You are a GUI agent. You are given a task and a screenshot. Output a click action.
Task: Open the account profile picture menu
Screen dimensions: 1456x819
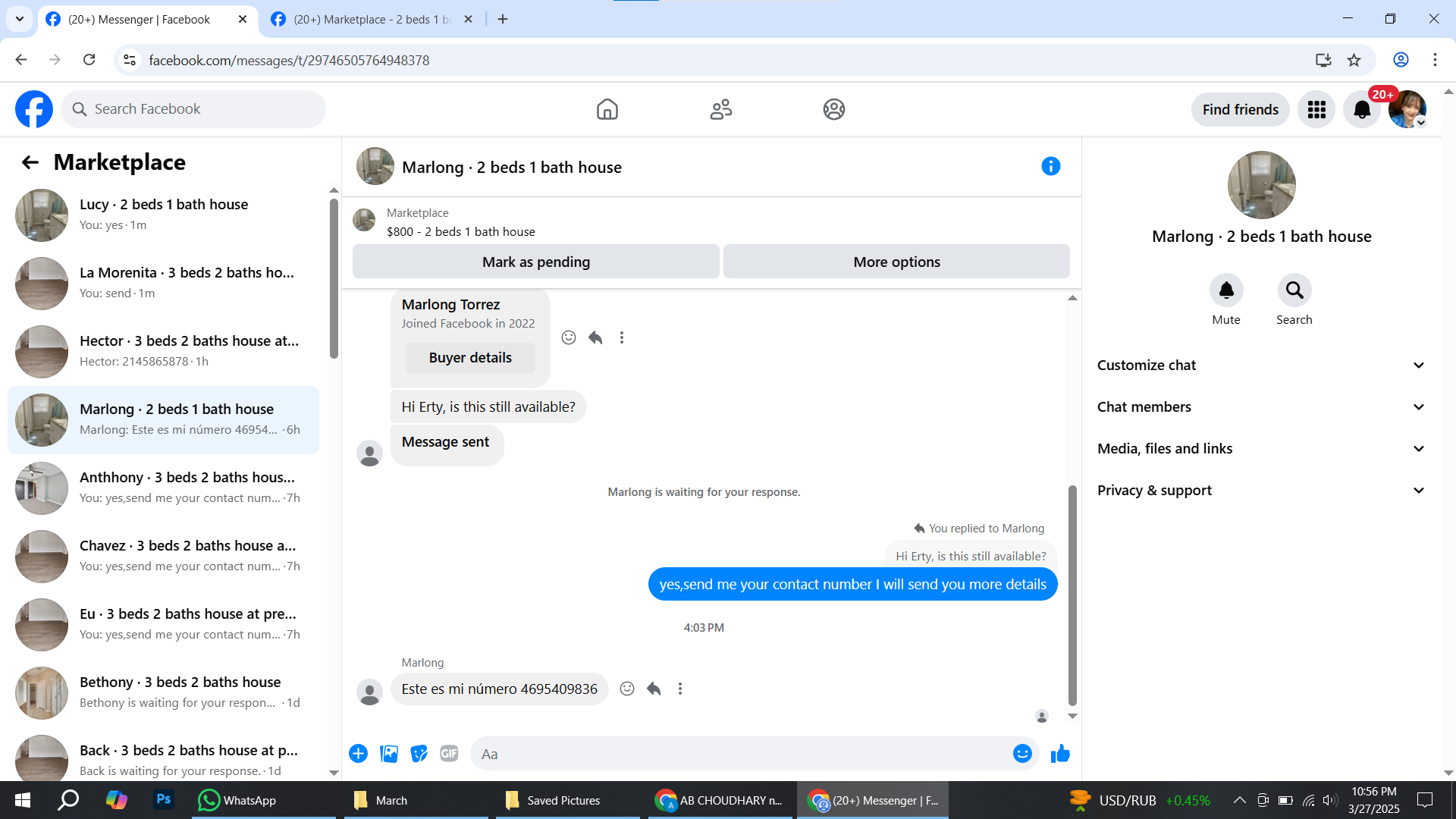pos(1407,110)
